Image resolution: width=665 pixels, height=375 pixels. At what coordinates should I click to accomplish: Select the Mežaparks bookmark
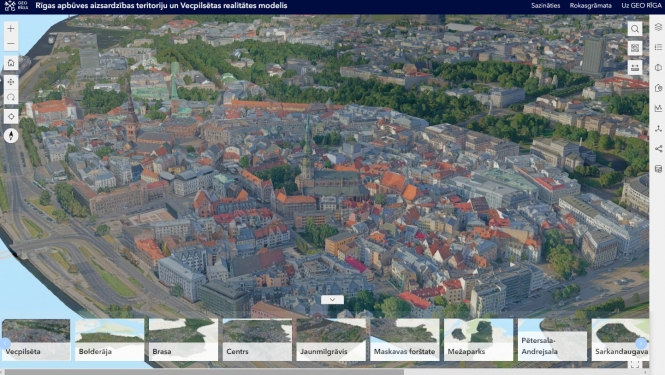[478, 340]
